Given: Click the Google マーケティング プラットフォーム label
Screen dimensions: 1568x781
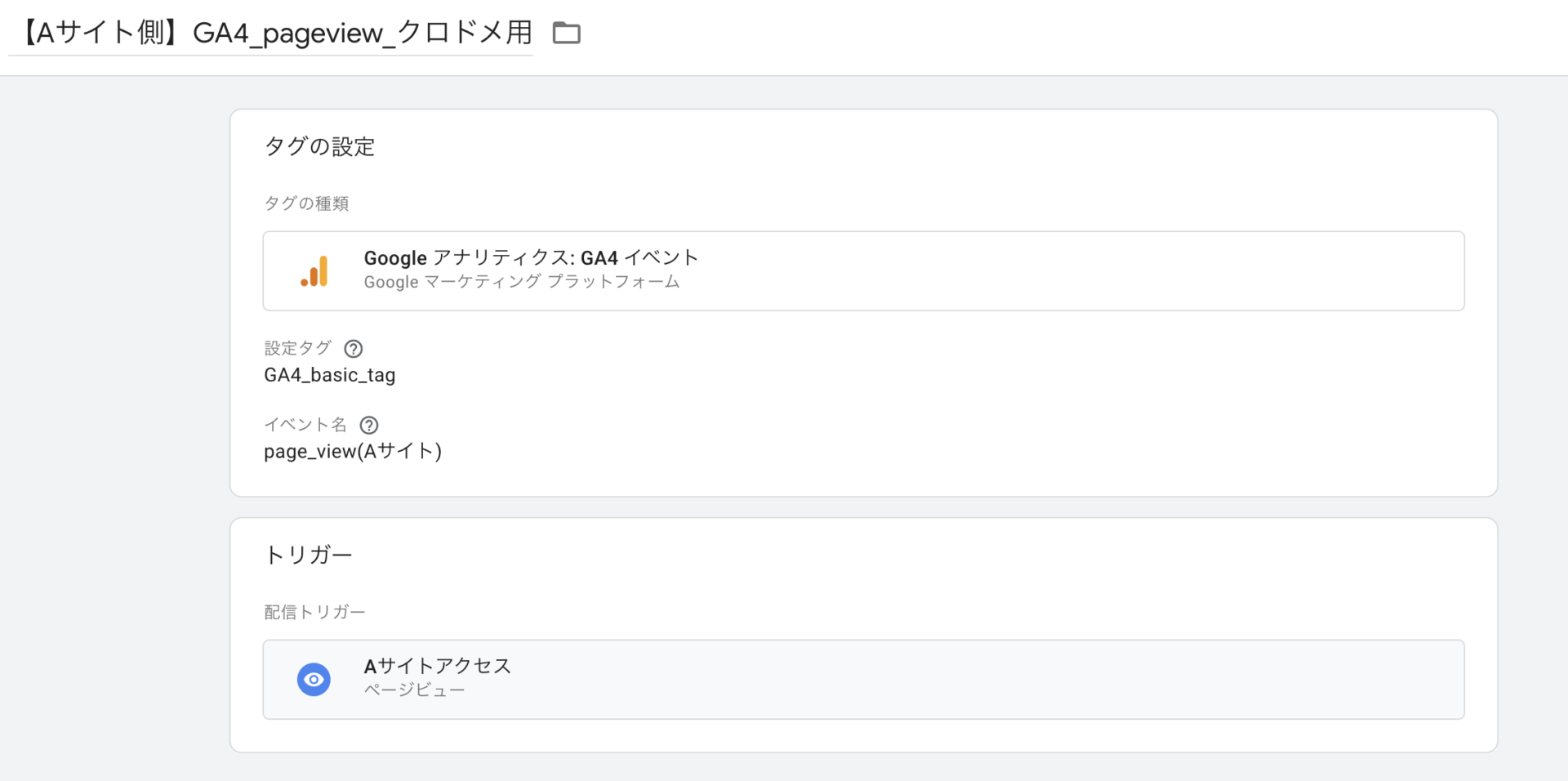Looking at the screenshot, I should coord(522,282).
